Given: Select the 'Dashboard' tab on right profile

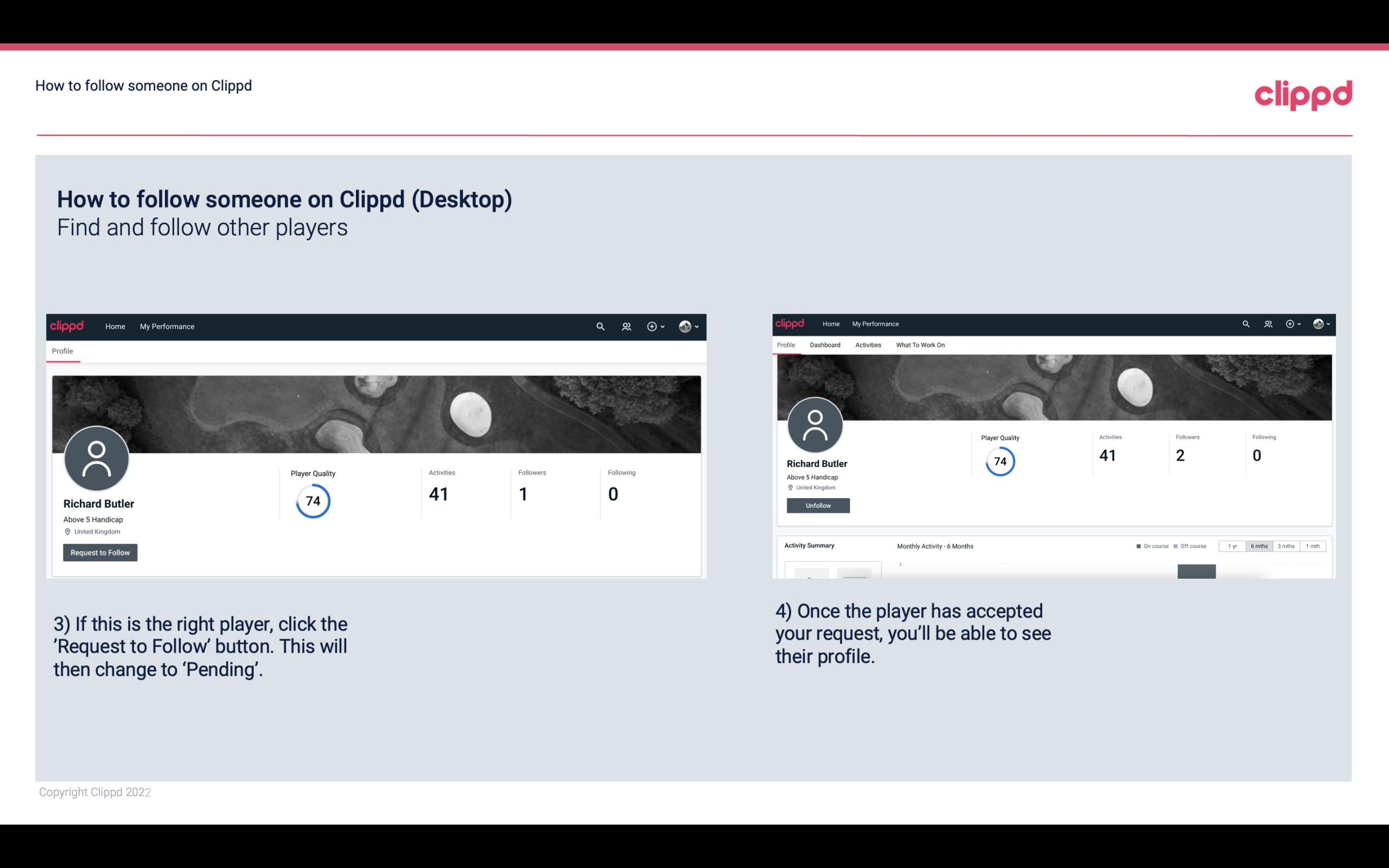Looking at the screenshot, I should tap(825, 345).
